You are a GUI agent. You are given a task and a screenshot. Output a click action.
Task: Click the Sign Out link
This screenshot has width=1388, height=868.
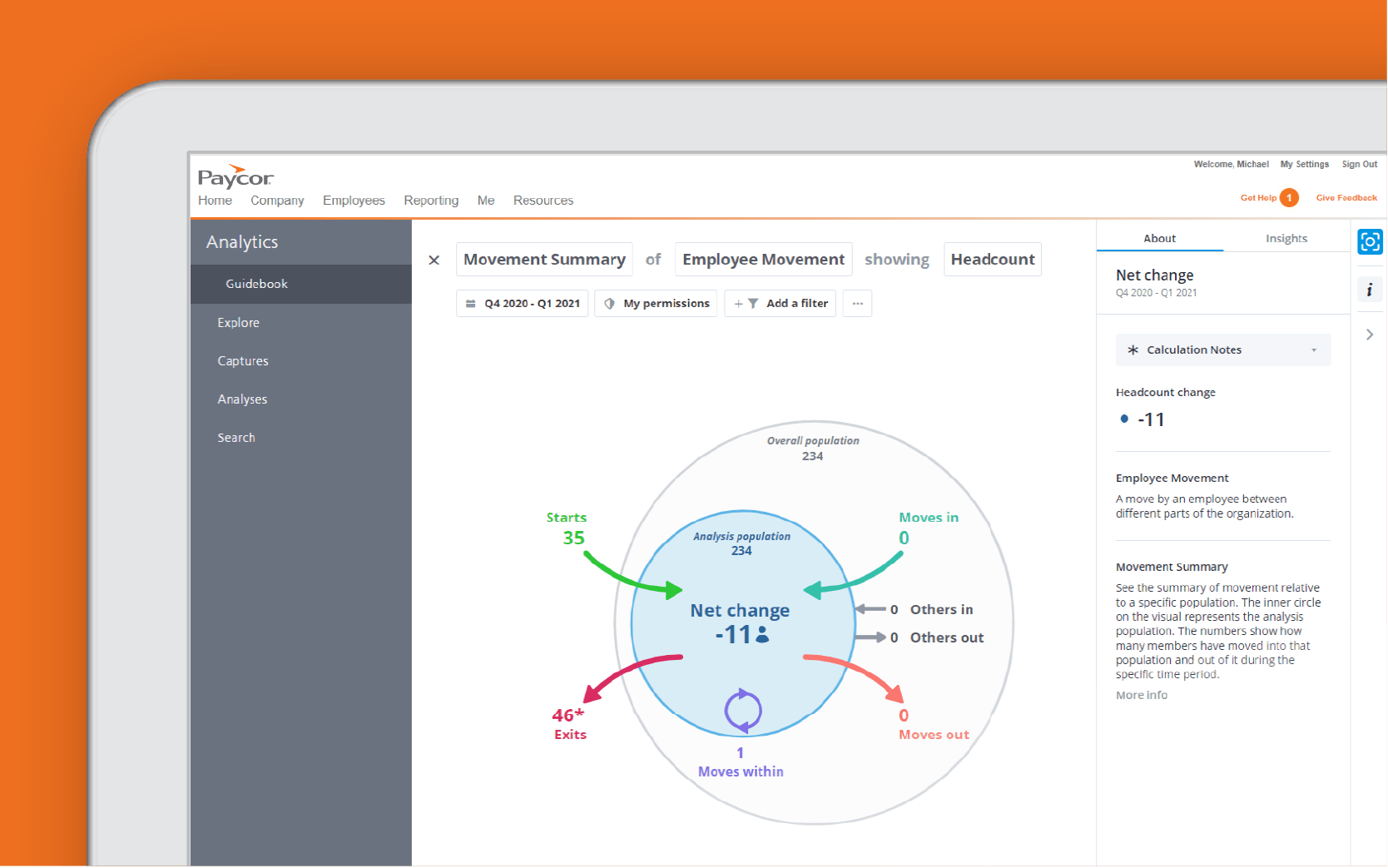(x=1360, y=165)
